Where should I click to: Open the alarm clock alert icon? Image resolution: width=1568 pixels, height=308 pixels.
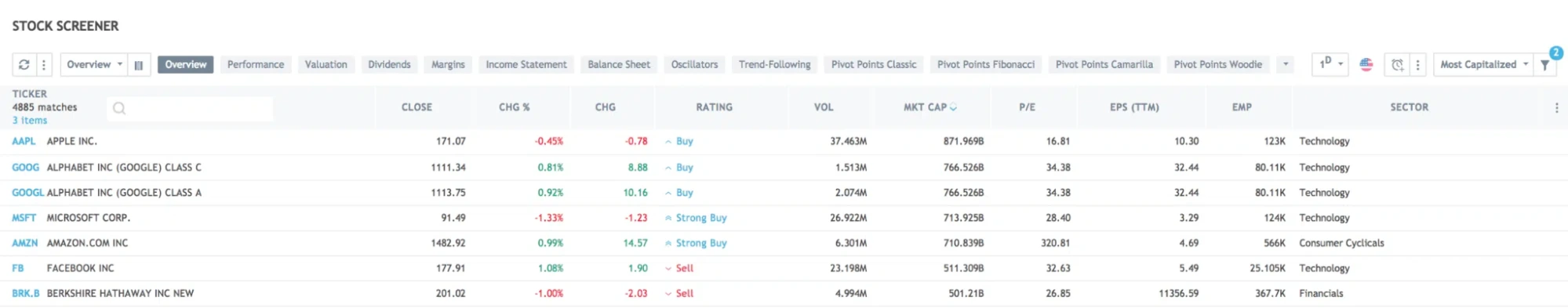click(x=1398, y=65)
